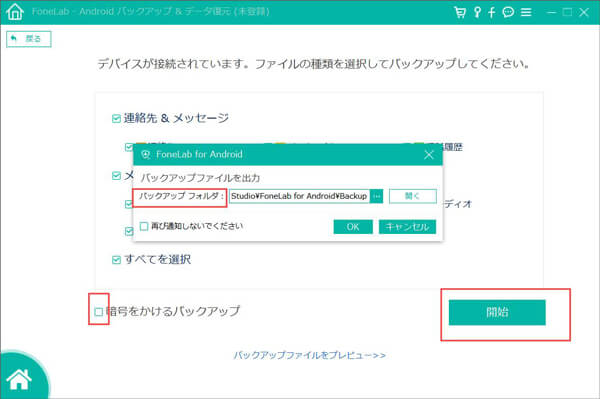Minimize the FoneLab window
Image resolution: width=600 pixels, height=399 pixels.
click(x=551, y=13)
